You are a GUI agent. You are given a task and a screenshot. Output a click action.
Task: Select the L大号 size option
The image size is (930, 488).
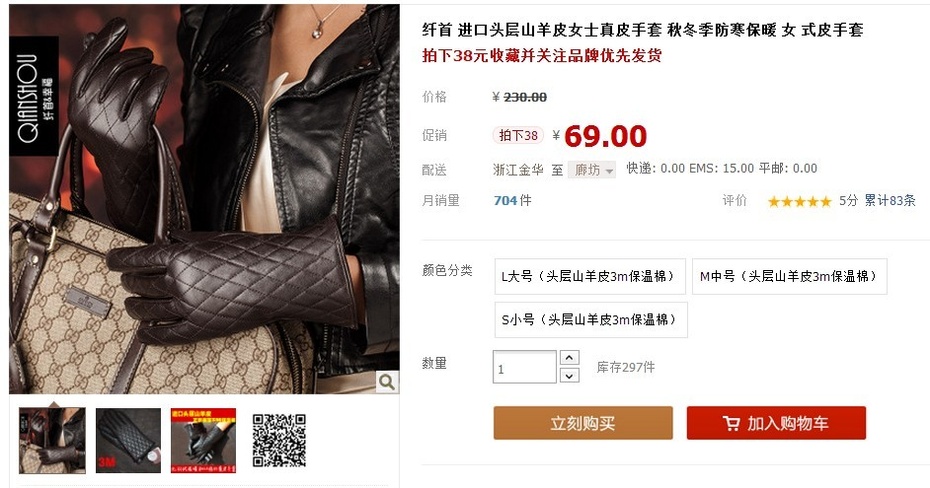click(590, 276)
